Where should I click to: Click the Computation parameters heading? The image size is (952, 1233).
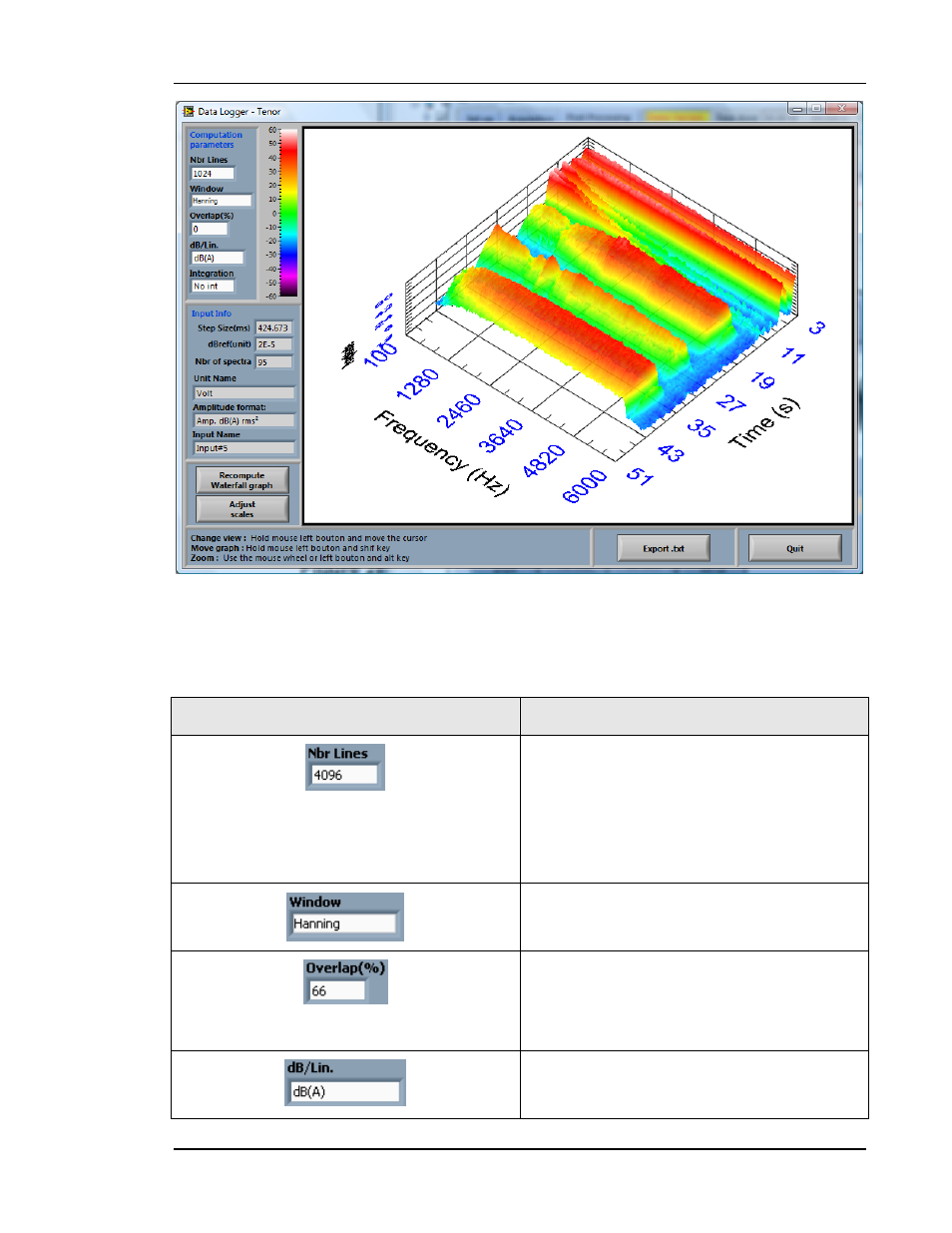[216, 140]
